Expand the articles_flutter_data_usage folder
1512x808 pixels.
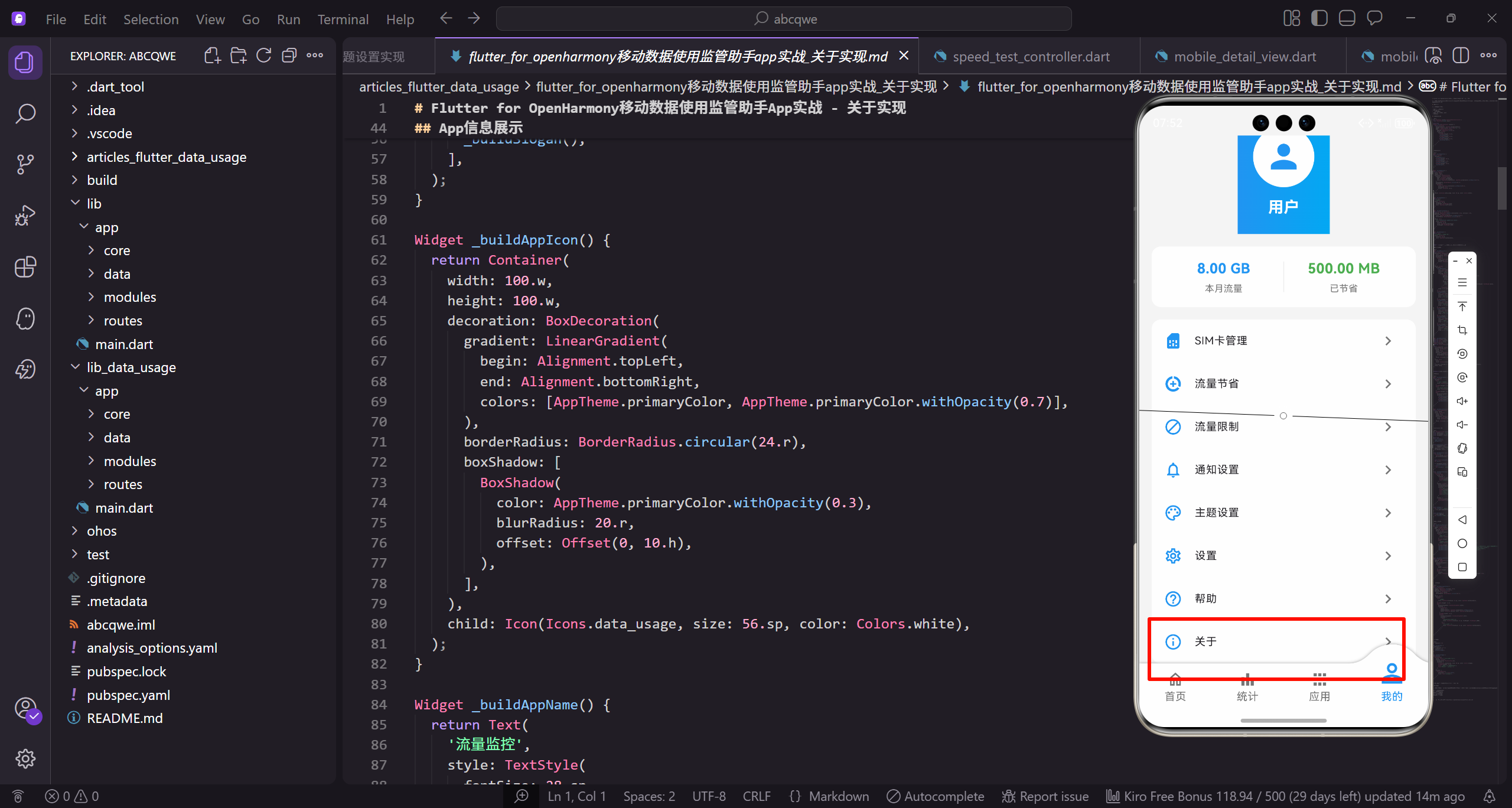coord(166,157)
